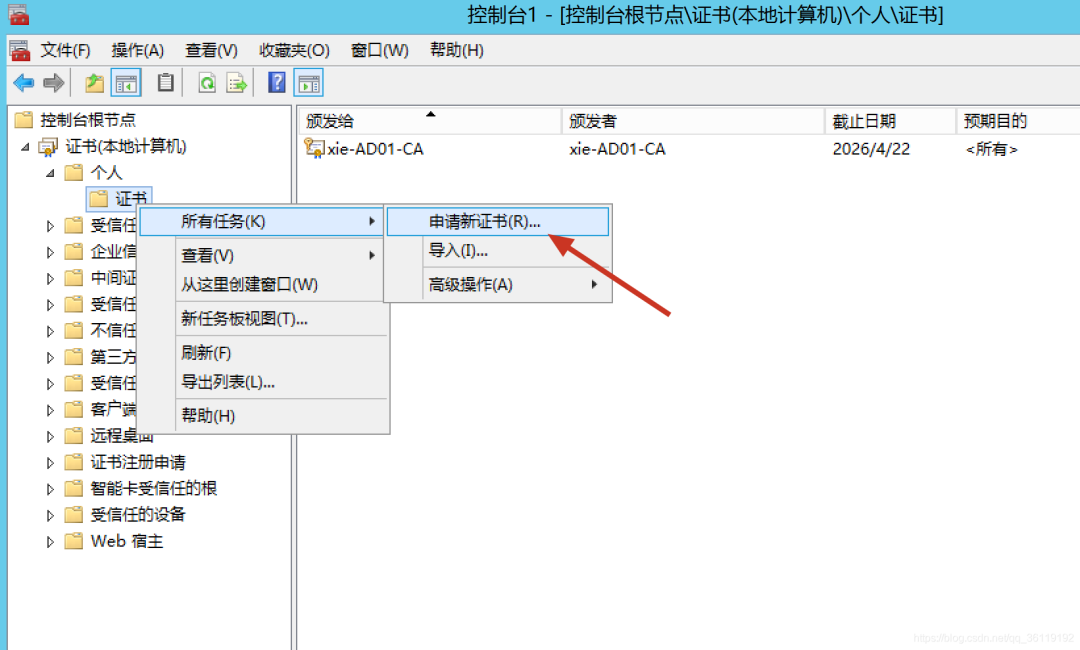Image resolution: width=1080 pixels, height=650 pixels.
Task: Click 导出列表(L)... in the context menu
Action: [227, 382]
